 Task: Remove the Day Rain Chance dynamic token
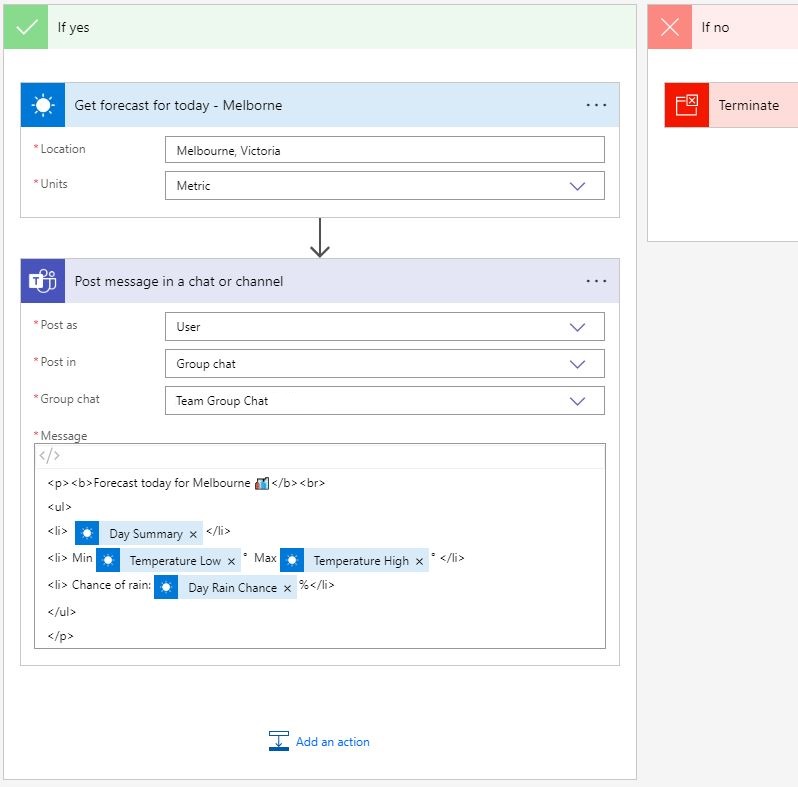(287, 588)
